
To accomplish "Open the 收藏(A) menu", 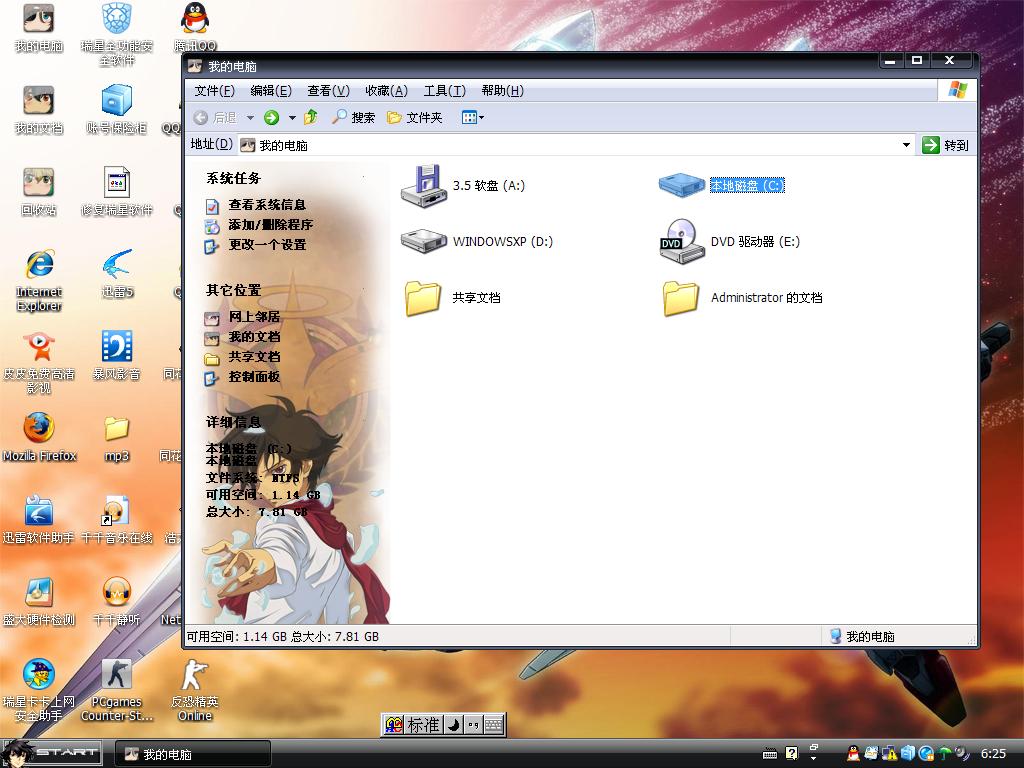I will [386, 91].
